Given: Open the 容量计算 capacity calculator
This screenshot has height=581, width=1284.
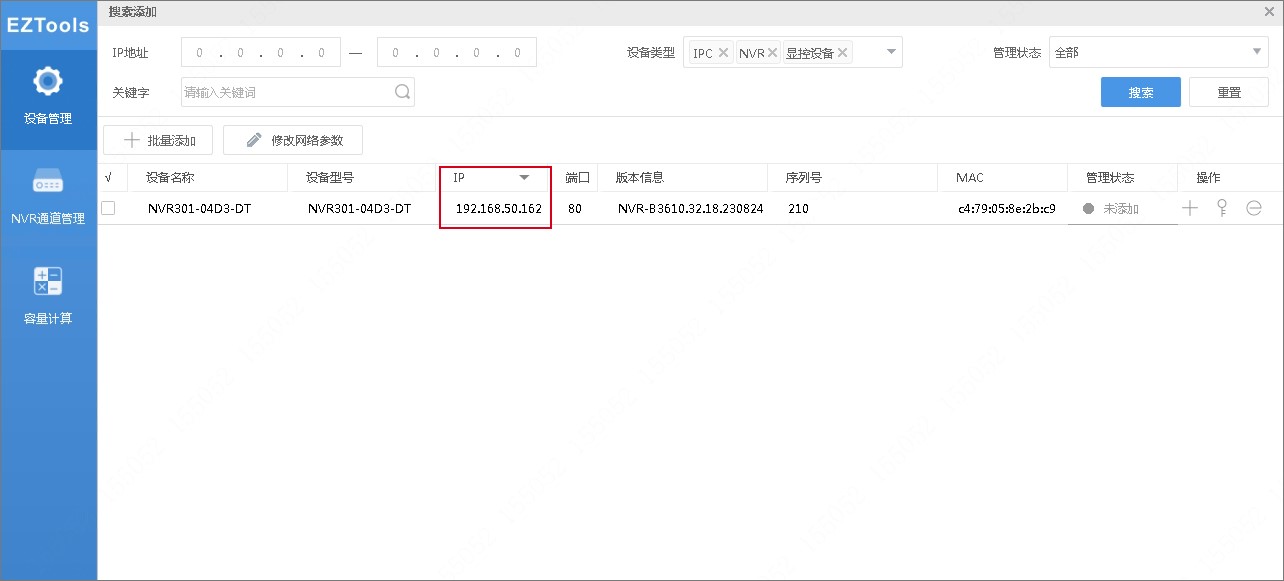Looking at the screenshot, I should pyautogui.click(x=48, y=297).
